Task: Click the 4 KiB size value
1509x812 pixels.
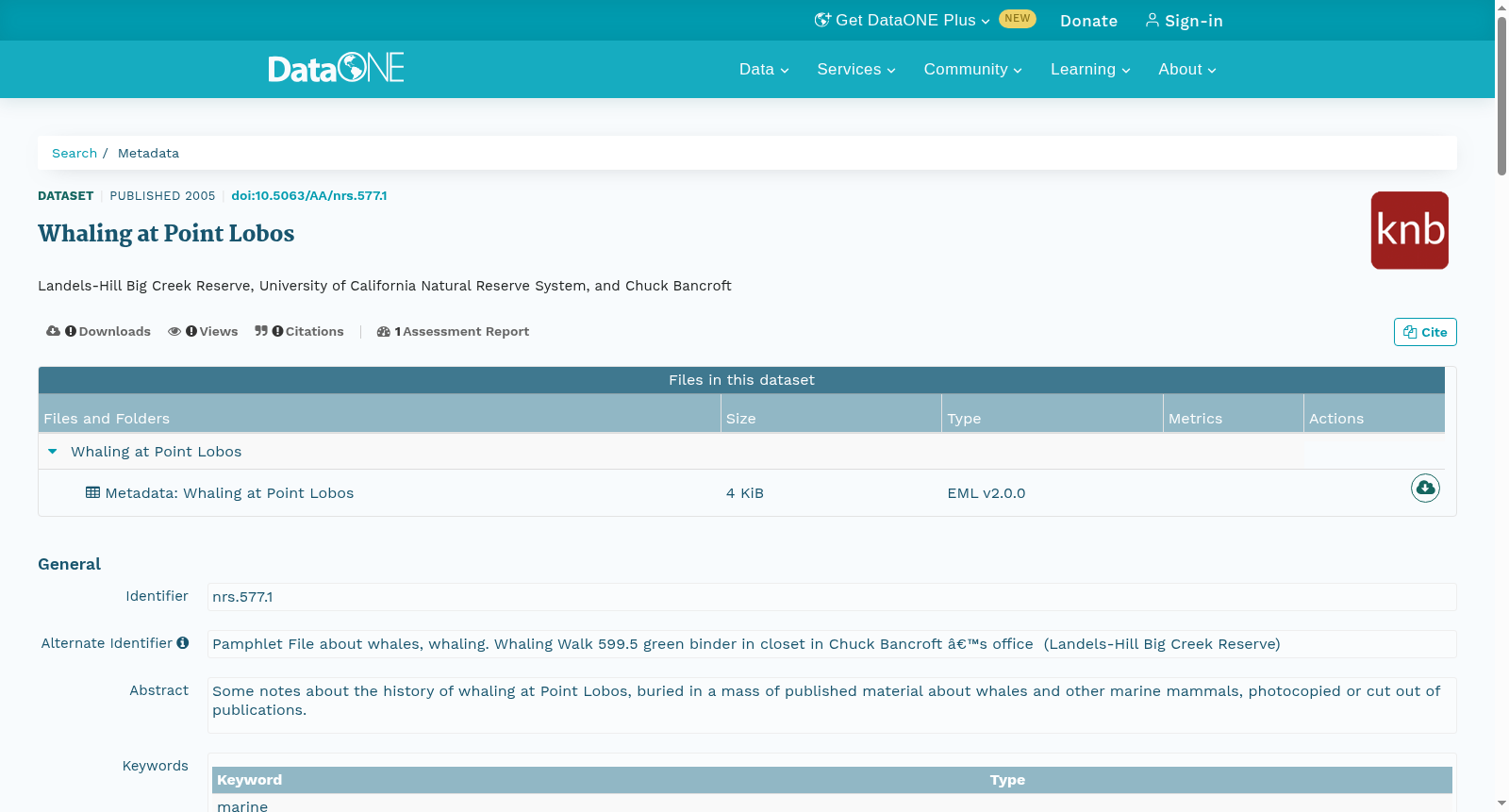Action: click(x=745, y=493)
